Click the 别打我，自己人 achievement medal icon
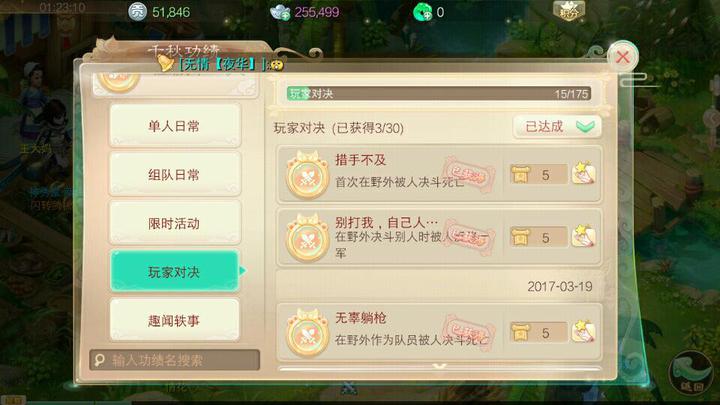This screenshot has width=720, height=405. click(x=307, y=238)
